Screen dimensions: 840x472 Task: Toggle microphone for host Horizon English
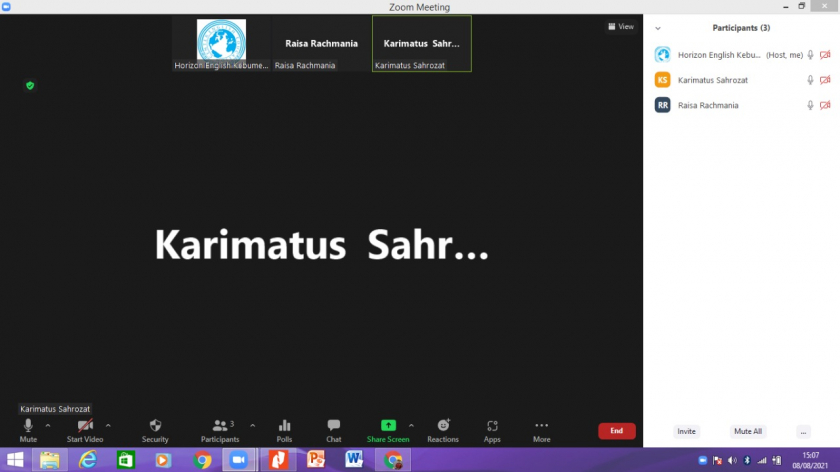click(811, 55)
